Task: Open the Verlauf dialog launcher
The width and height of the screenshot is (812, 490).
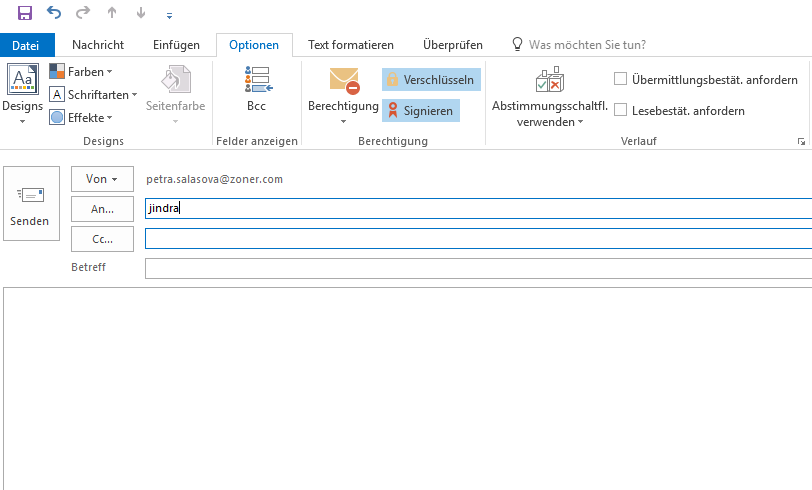Action: (x=802, y=141)
